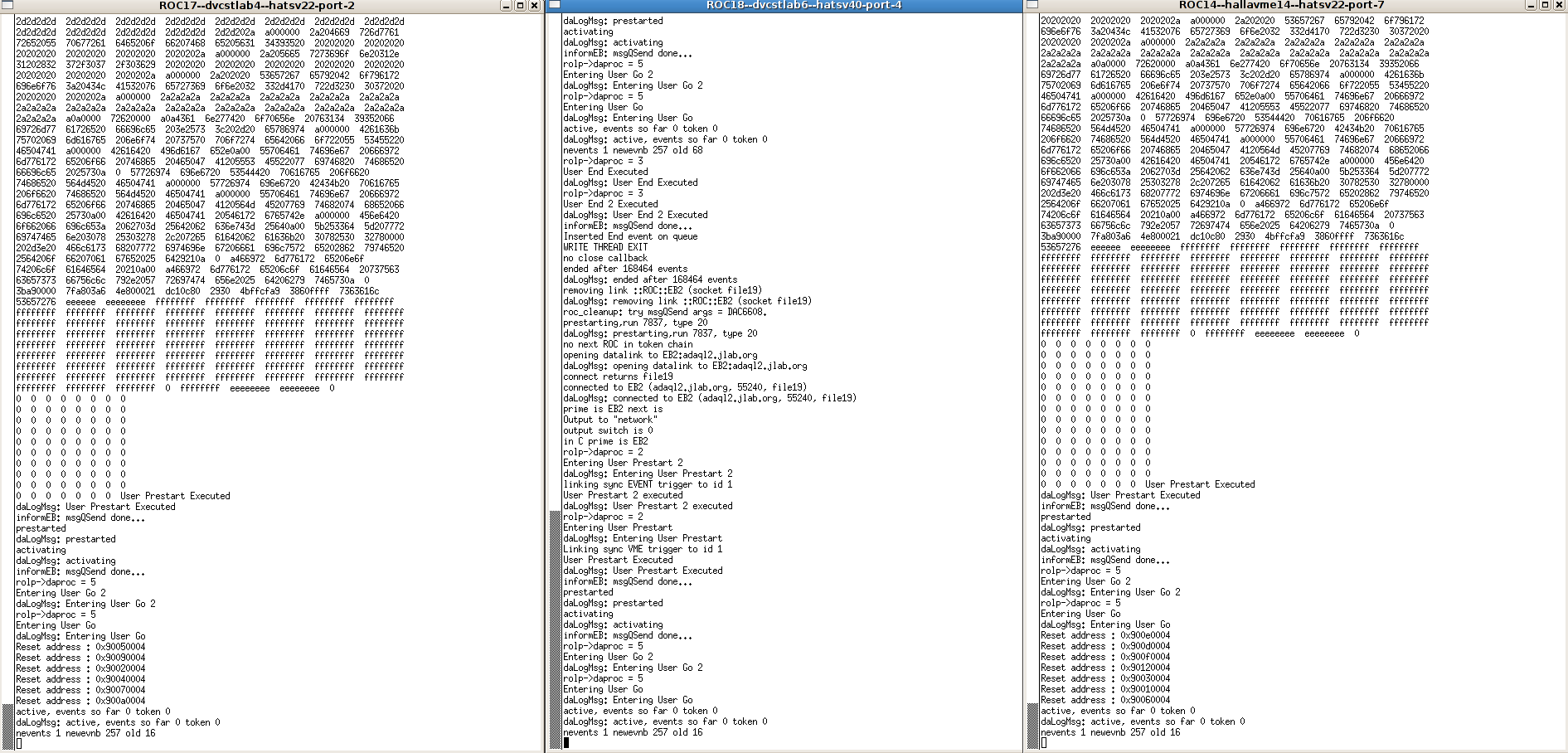Grab the scrollbar thumb in ROC18 terminal
This screenshot has width=1568, height=753.
tap(555, 629)
